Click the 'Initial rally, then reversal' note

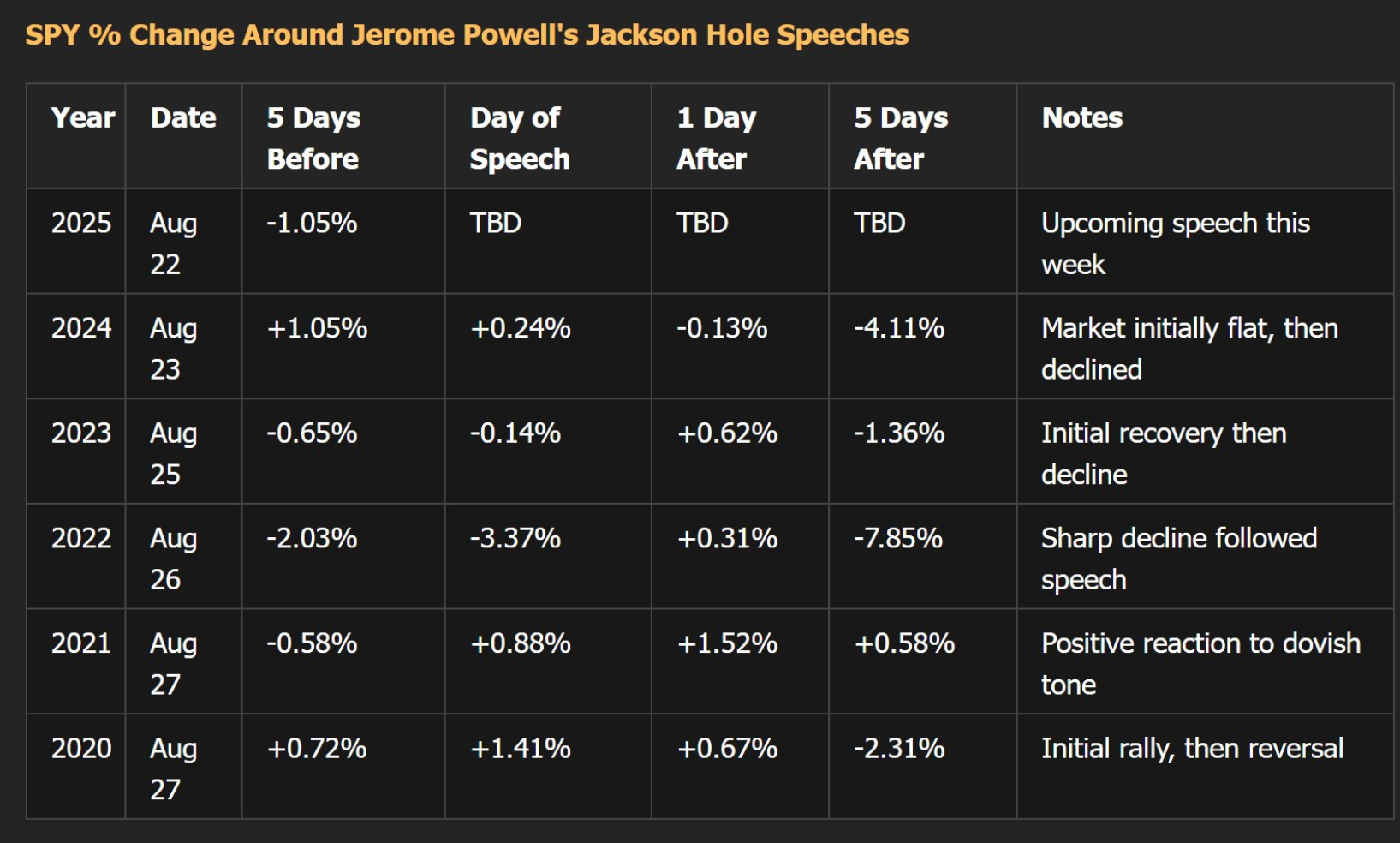[1193, 749]
